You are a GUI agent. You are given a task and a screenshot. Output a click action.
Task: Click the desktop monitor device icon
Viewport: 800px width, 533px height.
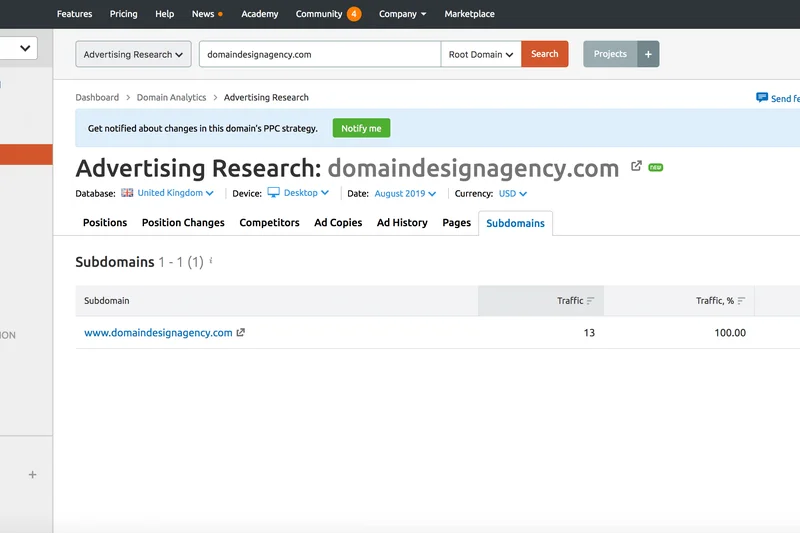tap(273, 193)
